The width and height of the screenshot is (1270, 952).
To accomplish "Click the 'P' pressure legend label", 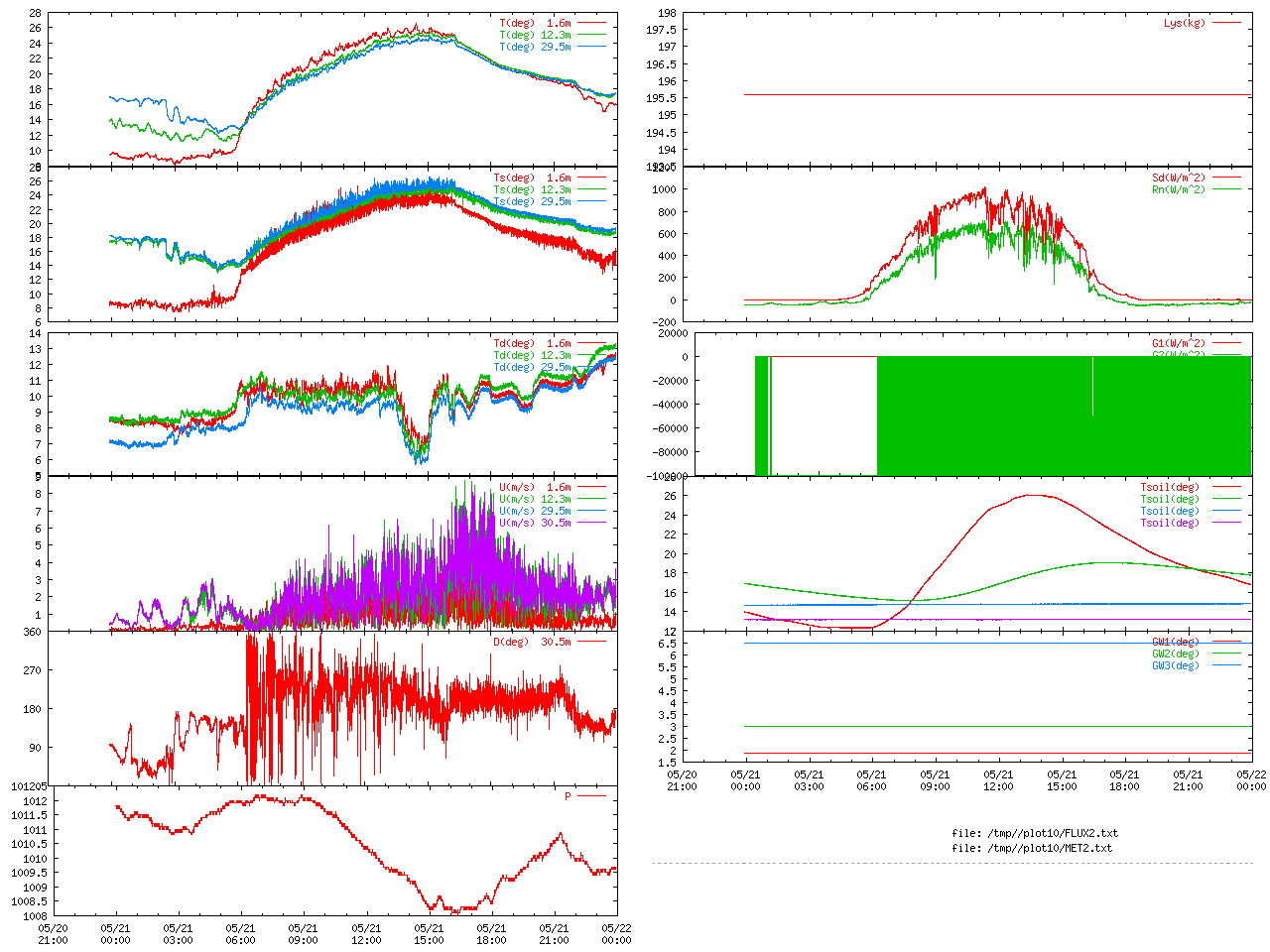I will pos(569,796).
